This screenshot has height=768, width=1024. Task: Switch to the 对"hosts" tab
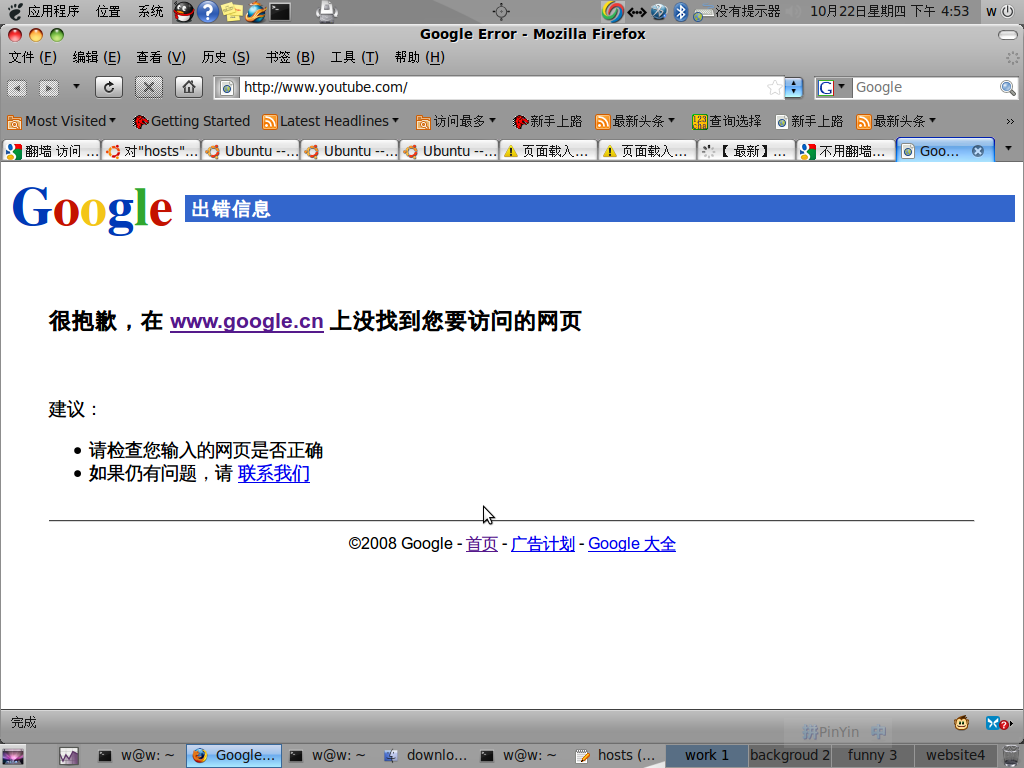click(x=152, y=152)
